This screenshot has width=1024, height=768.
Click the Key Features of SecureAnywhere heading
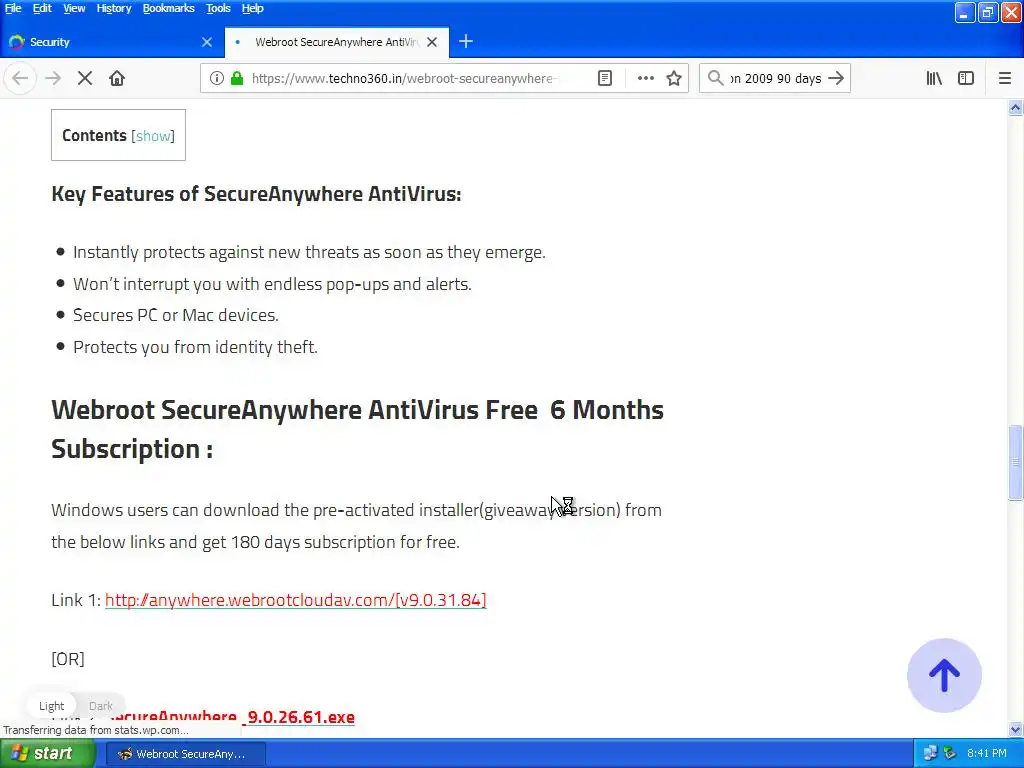(256, 194)
